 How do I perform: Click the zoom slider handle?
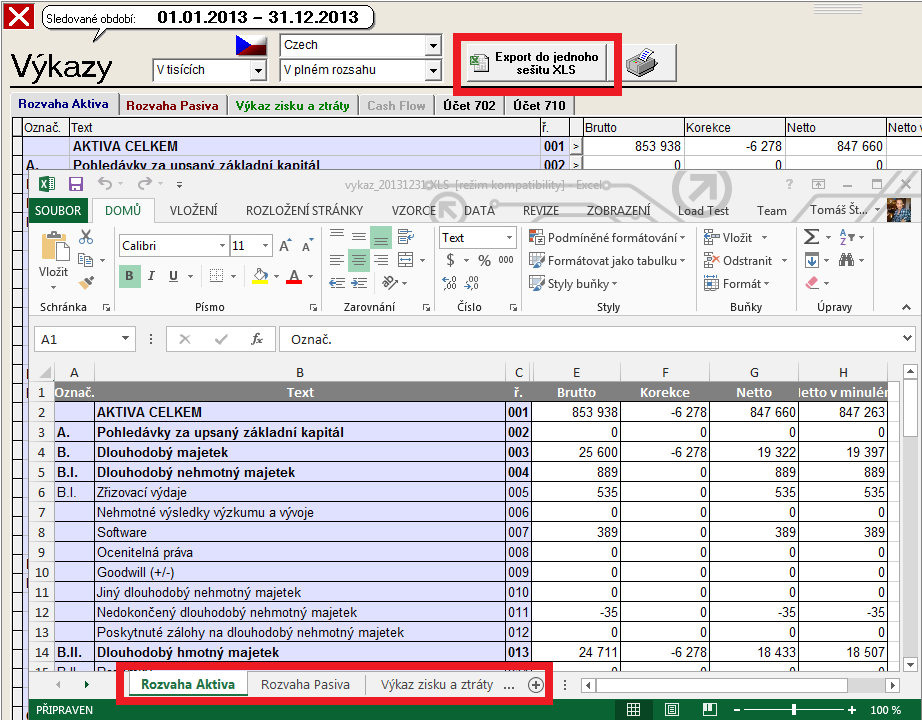794,709
